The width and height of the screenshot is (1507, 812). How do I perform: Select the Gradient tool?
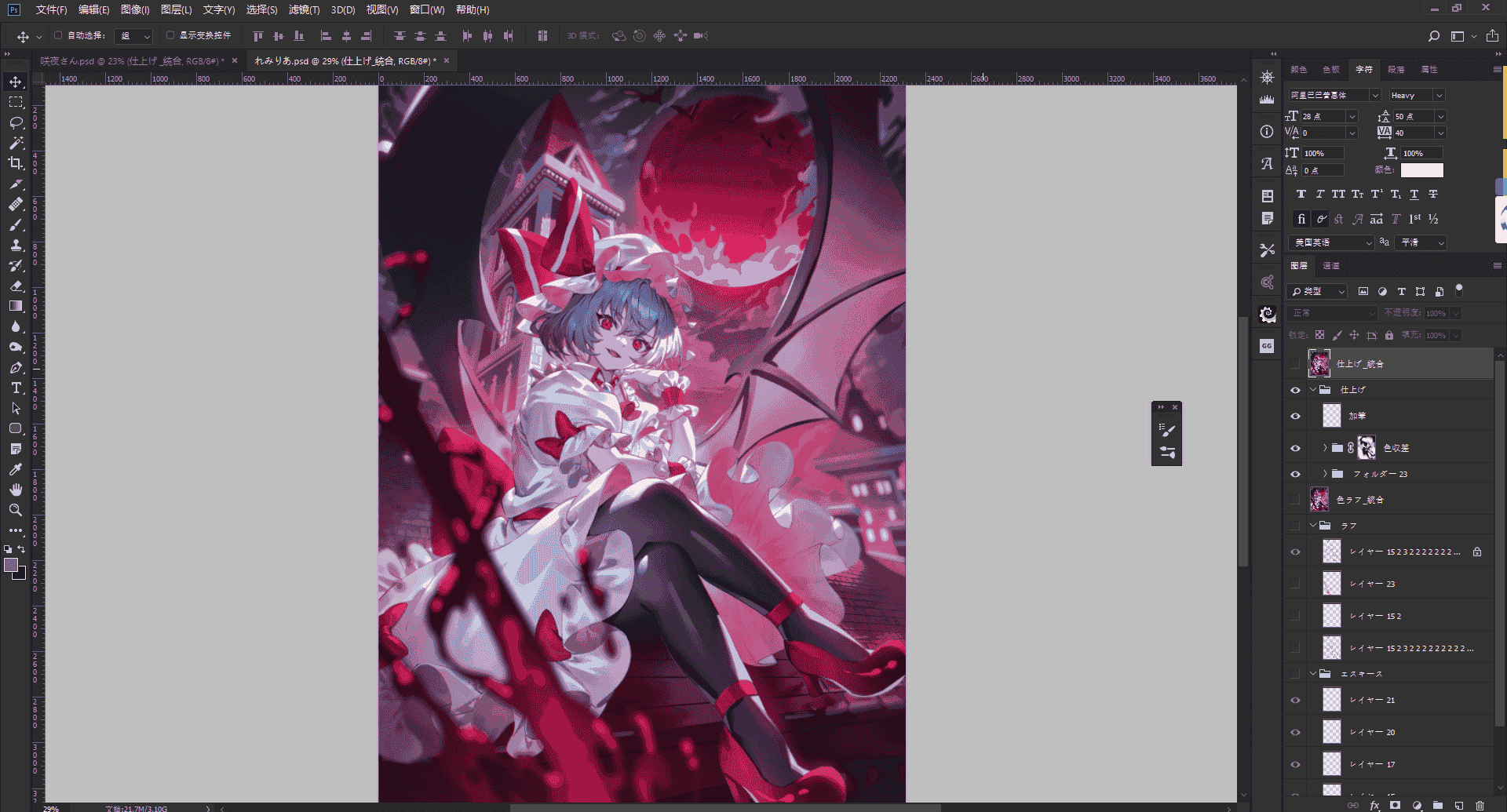pyautogui.click(x=16, y=306)
